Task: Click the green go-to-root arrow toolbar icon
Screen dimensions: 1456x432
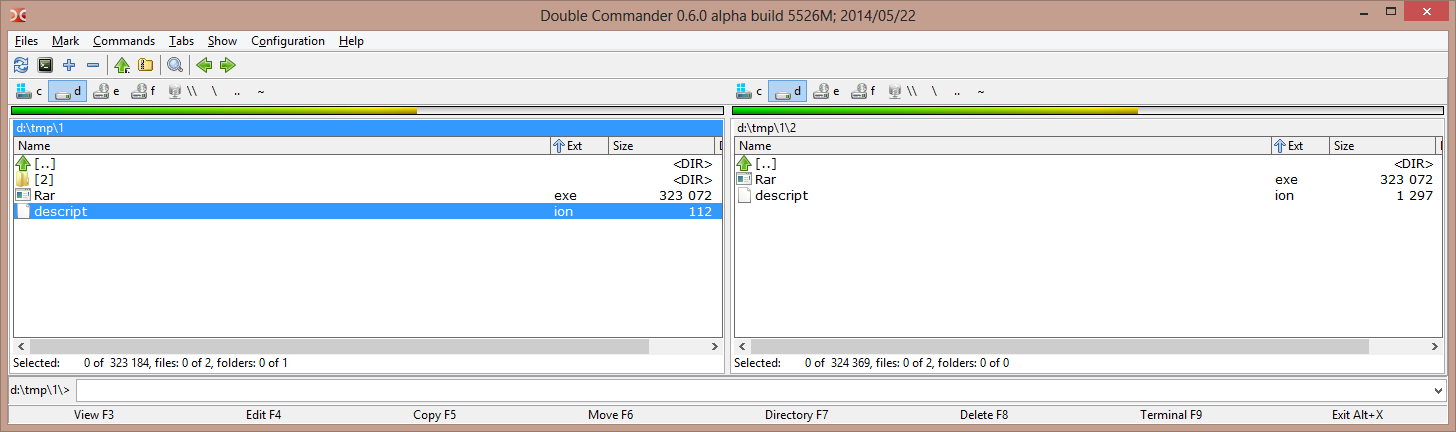Action: click(122, 65)
